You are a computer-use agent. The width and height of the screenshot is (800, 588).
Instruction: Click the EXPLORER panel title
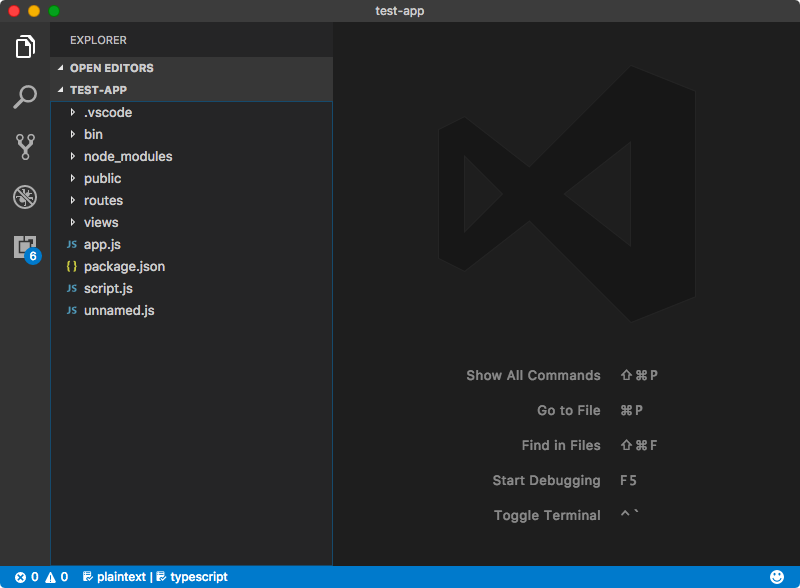point(98,40)
